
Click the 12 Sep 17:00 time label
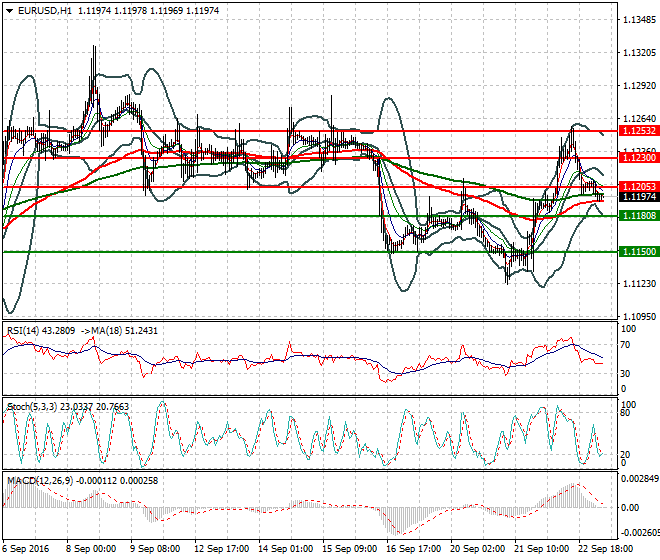(221, 549)
